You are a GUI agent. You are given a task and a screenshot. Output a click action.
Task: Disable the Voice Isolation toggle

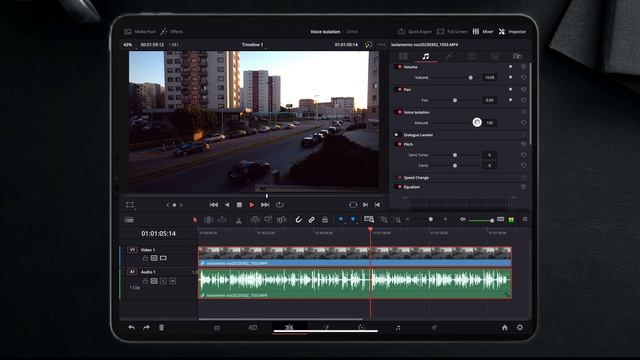coord(399,112)
